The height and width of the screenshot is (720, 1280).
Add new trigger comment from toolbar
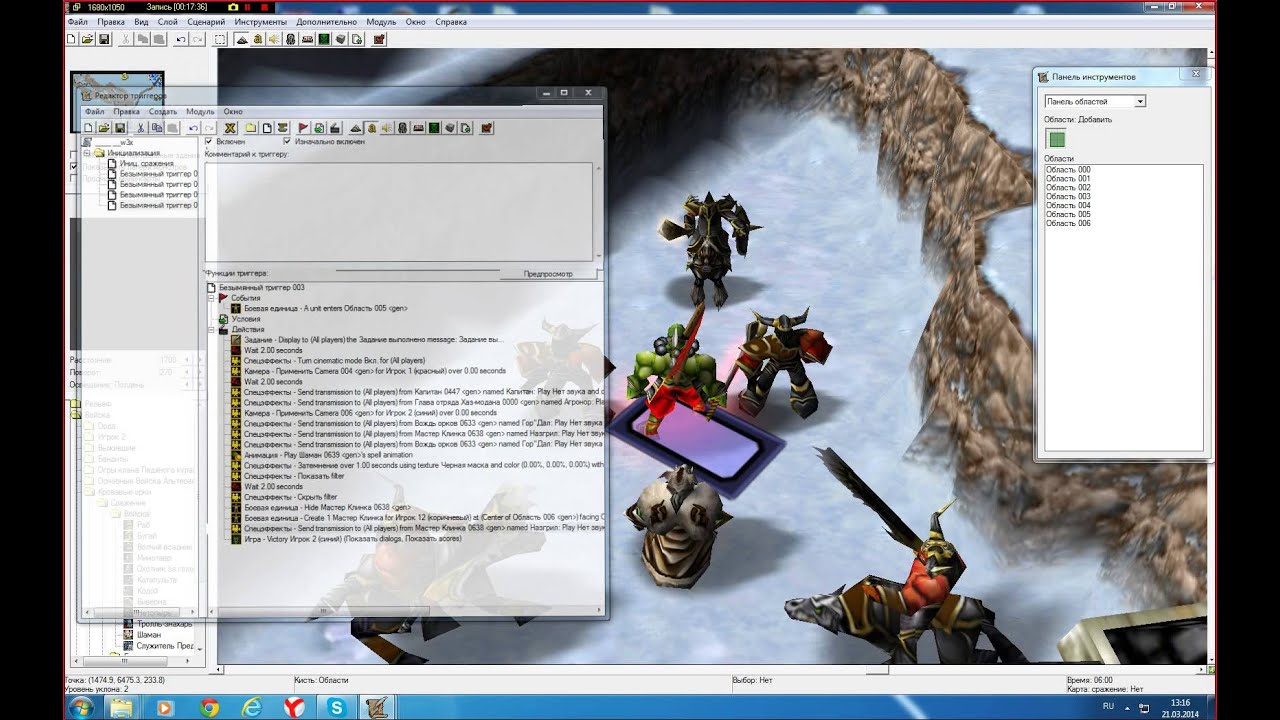pos(283,128)
